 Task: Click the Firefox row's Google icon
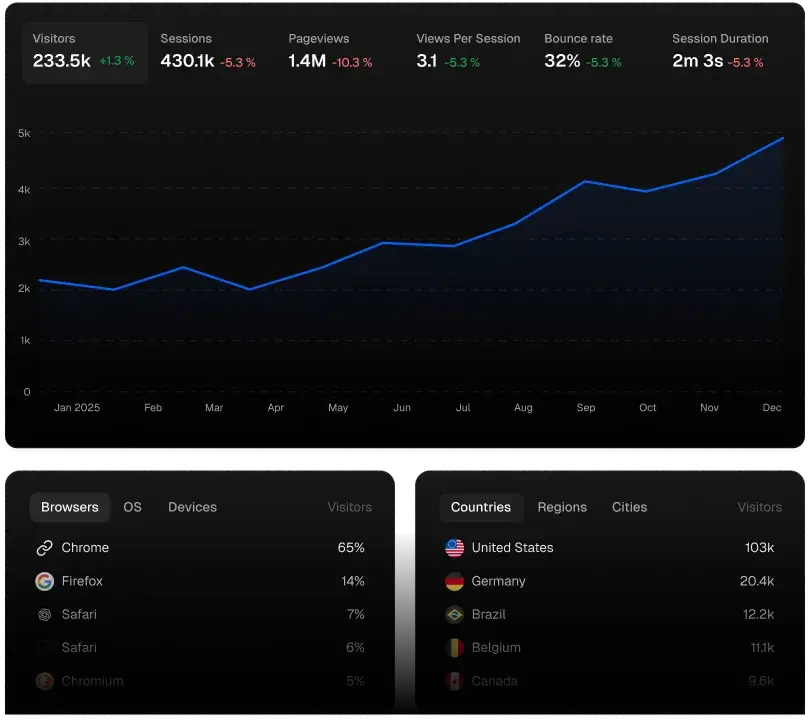point(44,581)
